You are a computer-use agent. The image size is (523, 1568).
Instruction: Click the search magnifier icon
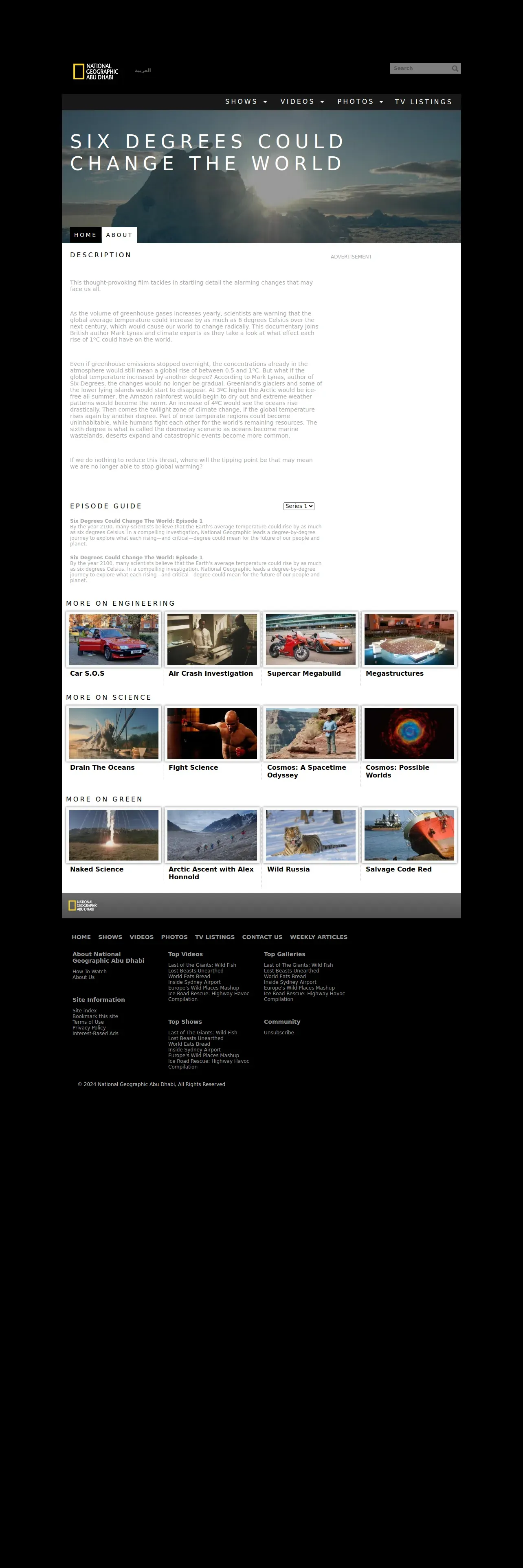[455, 69]
